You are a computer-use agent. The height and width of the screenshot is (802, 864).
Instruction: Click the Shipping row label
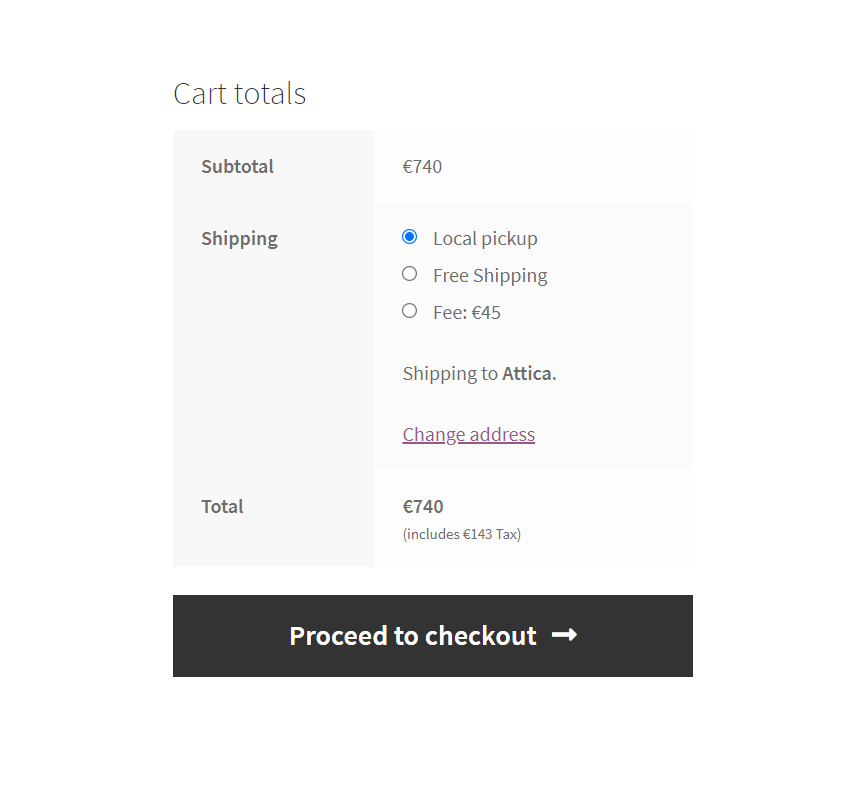(x=239, y=239)
